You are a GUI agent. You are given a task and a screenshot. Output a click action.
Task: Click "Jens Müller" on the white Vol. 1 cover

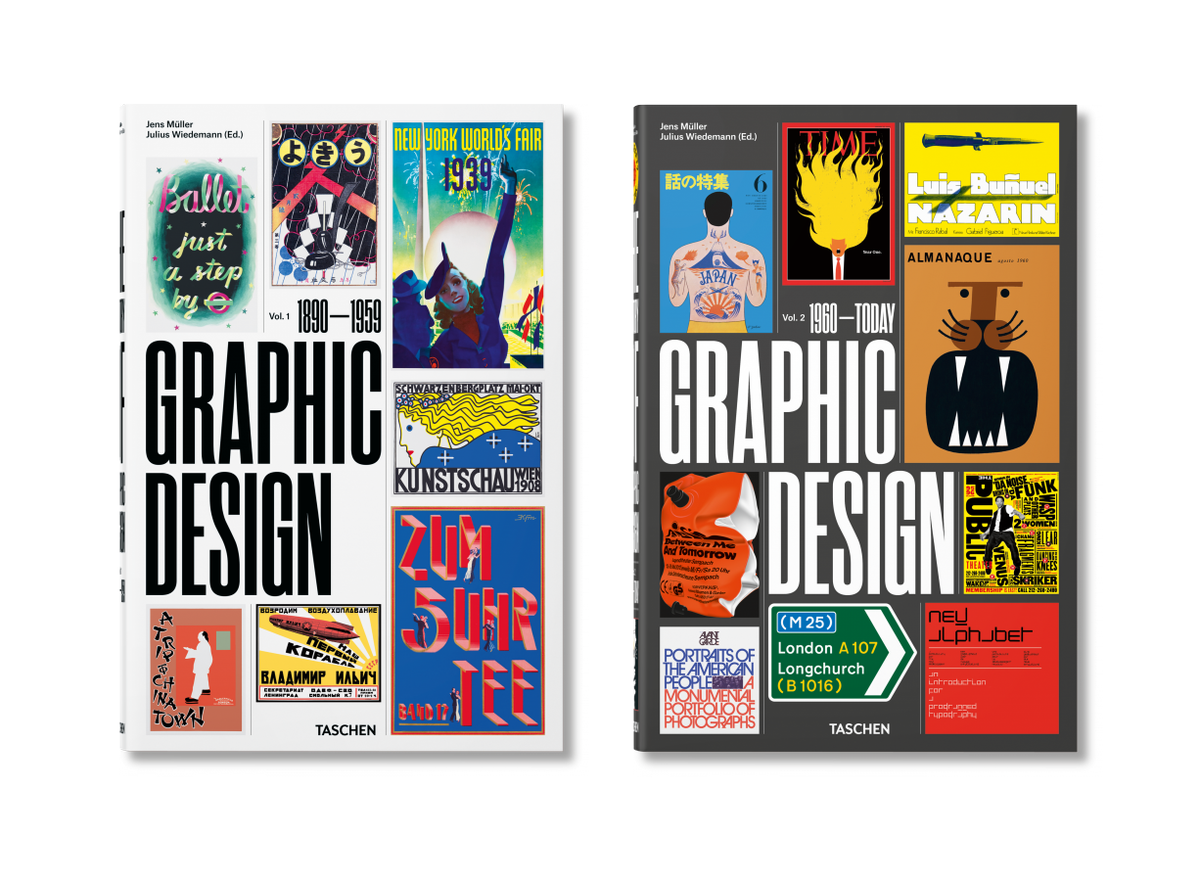point(168,125)
